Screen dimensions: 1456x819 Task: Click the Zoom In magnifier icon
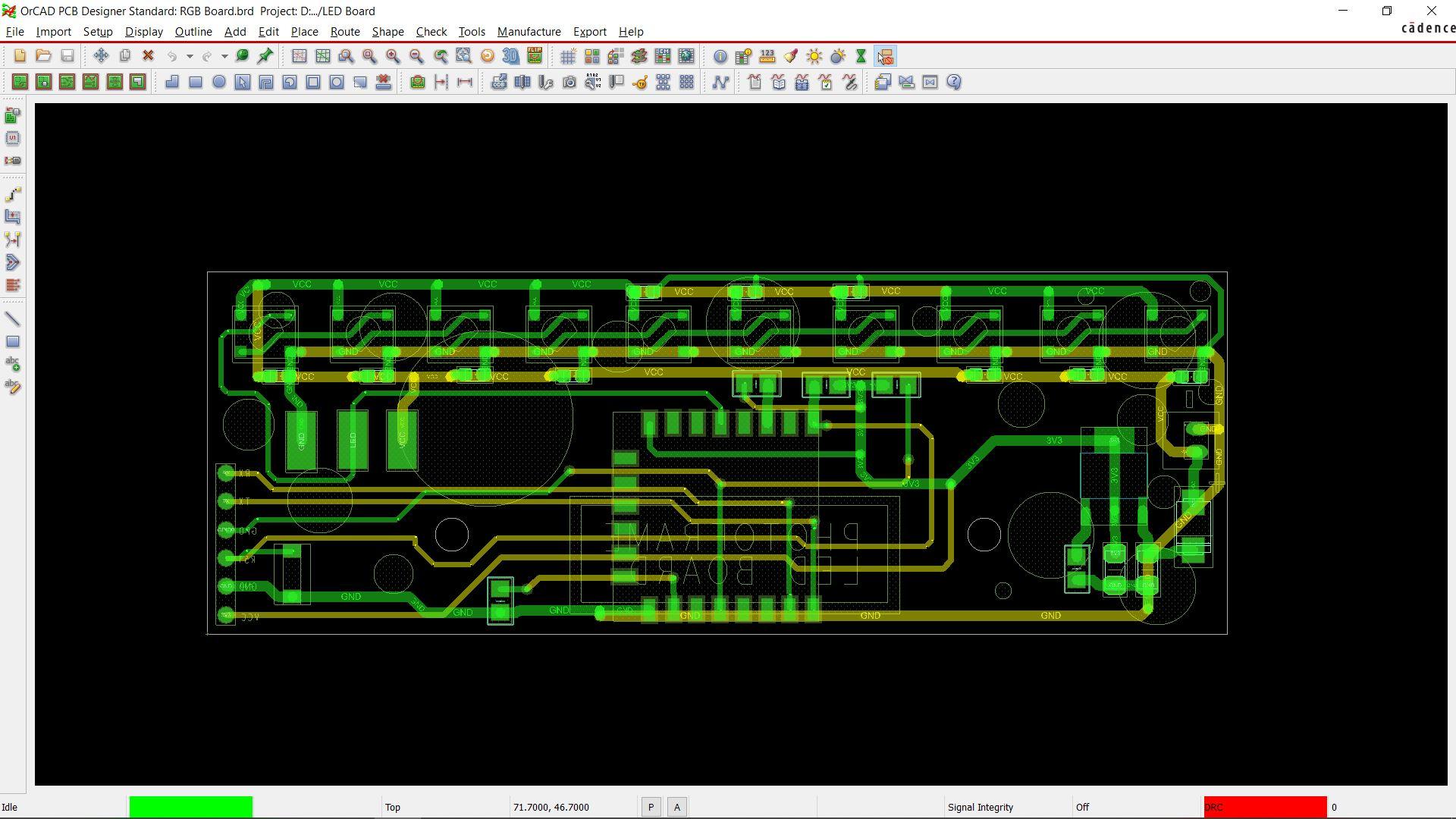(393, 56)
